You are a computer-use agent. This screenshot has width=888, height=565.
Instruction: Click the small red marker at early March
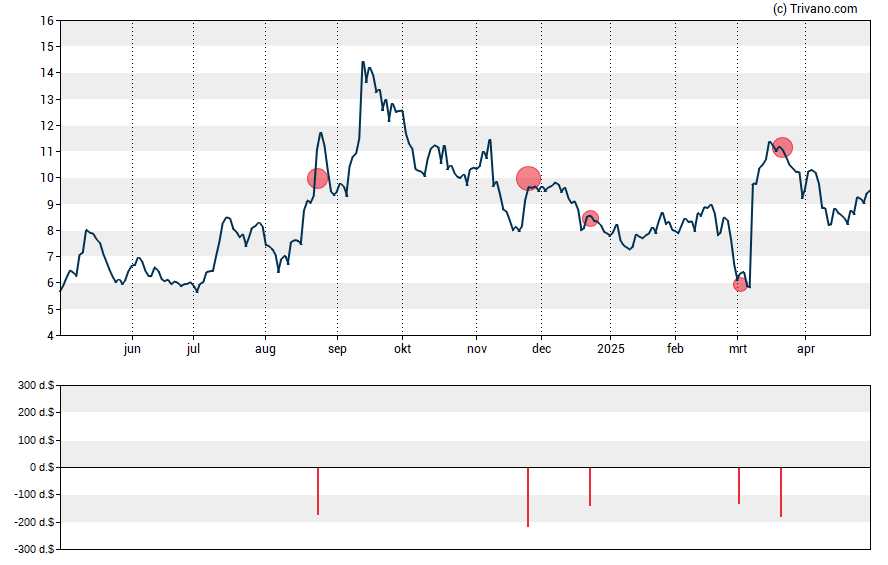pyautogui.click(x=740, y=285)
